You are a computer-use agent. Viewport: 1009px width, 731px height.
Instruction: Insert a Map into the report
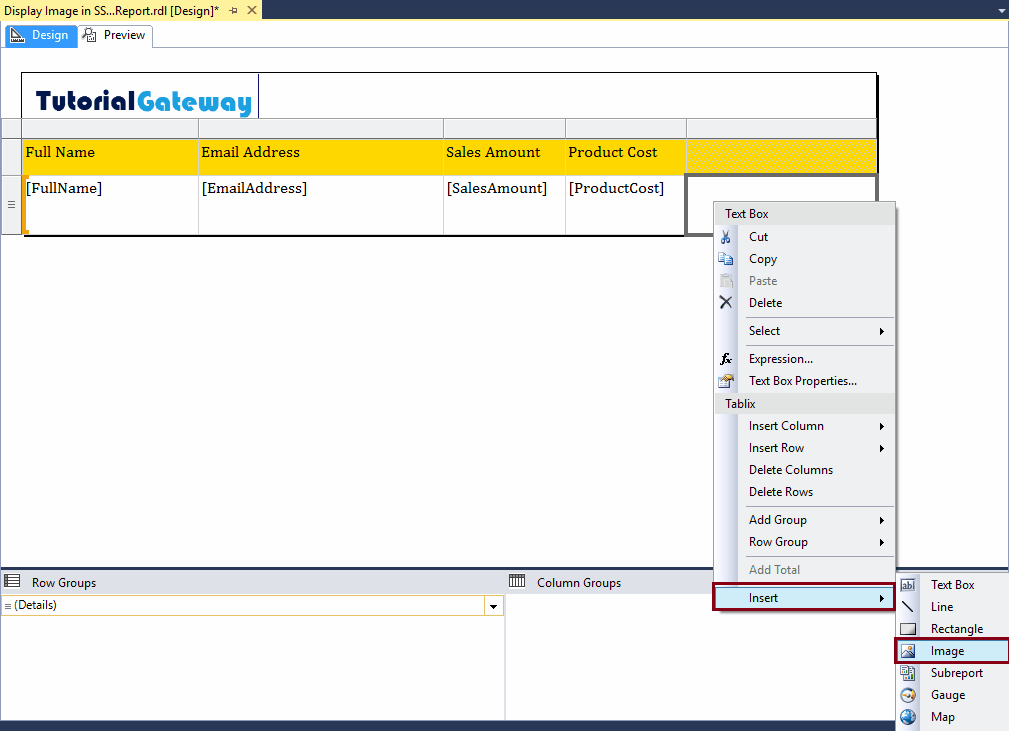[x=941, y=716]
